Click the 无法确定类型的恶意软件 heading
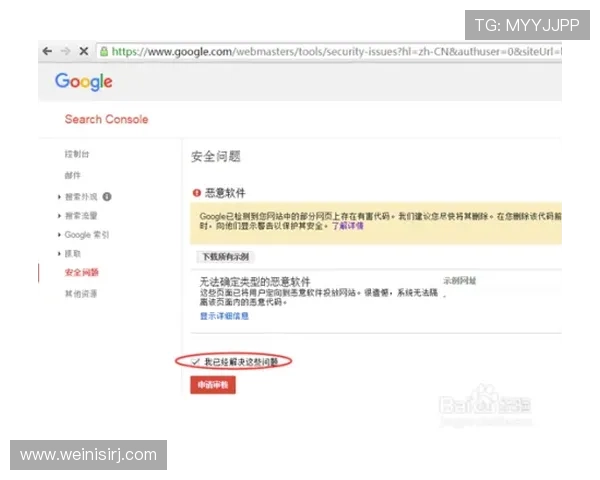 pos(255,282)
